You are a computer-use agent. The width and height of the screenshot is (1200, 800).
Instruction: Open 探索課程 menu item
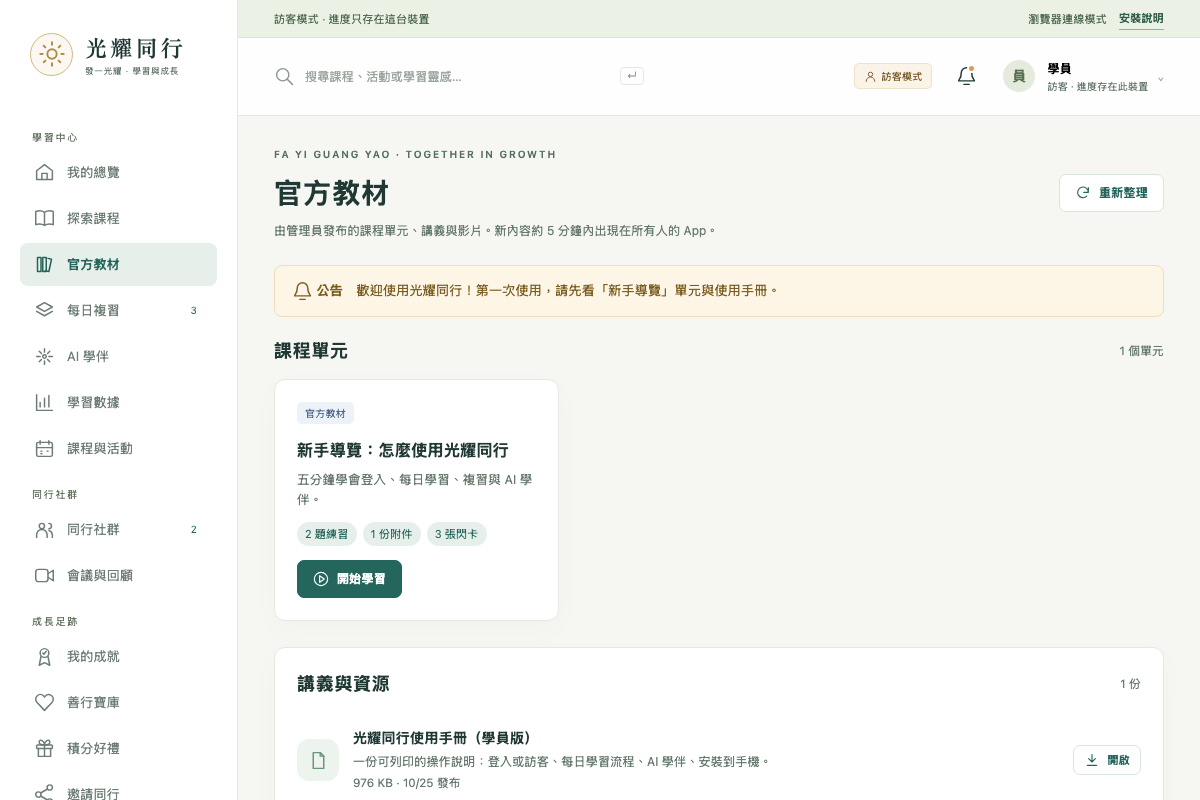tap(118, 218)
